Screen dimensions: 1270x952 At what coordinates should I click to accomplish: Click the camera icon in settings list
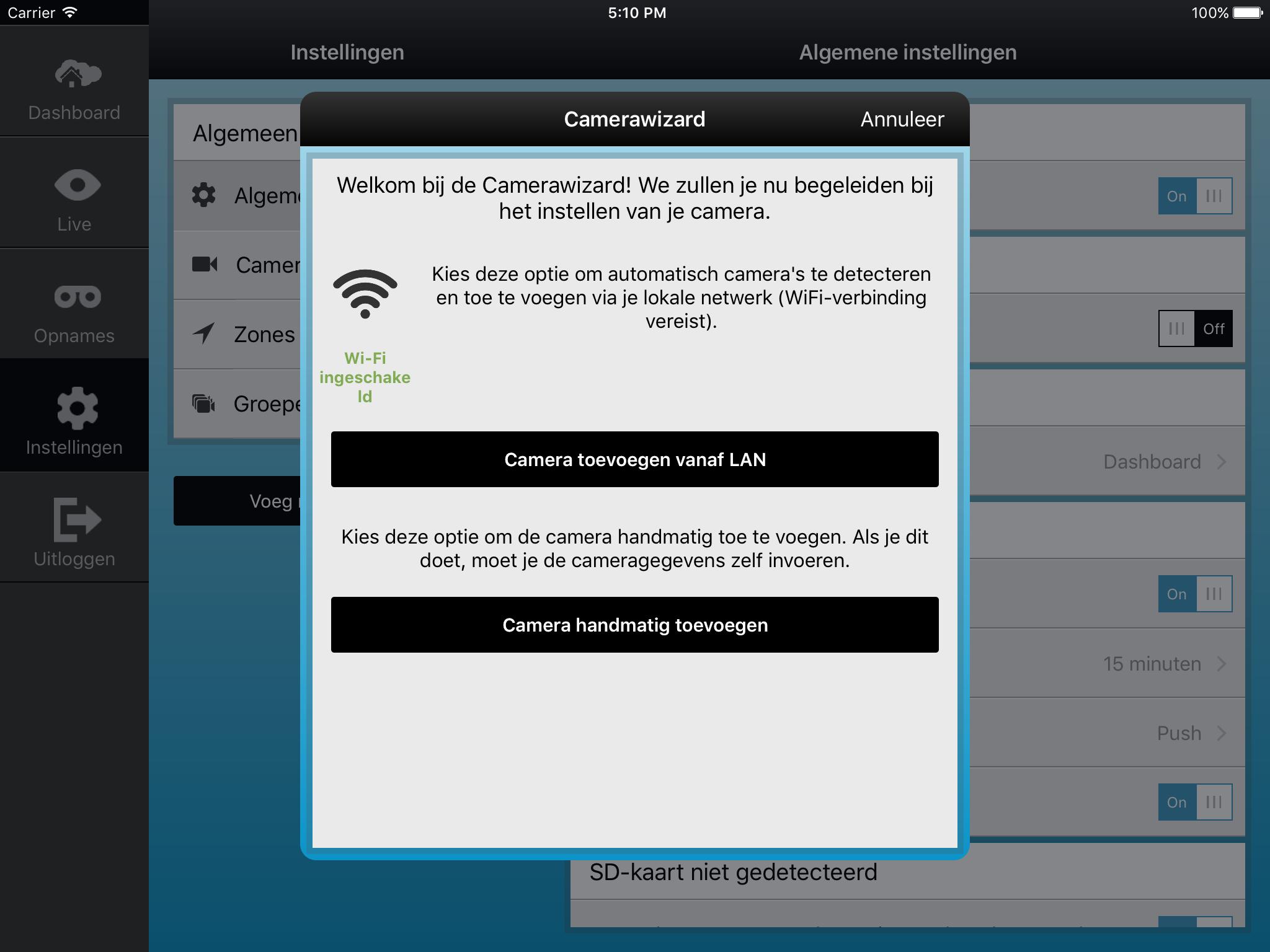tap(205, 265)
